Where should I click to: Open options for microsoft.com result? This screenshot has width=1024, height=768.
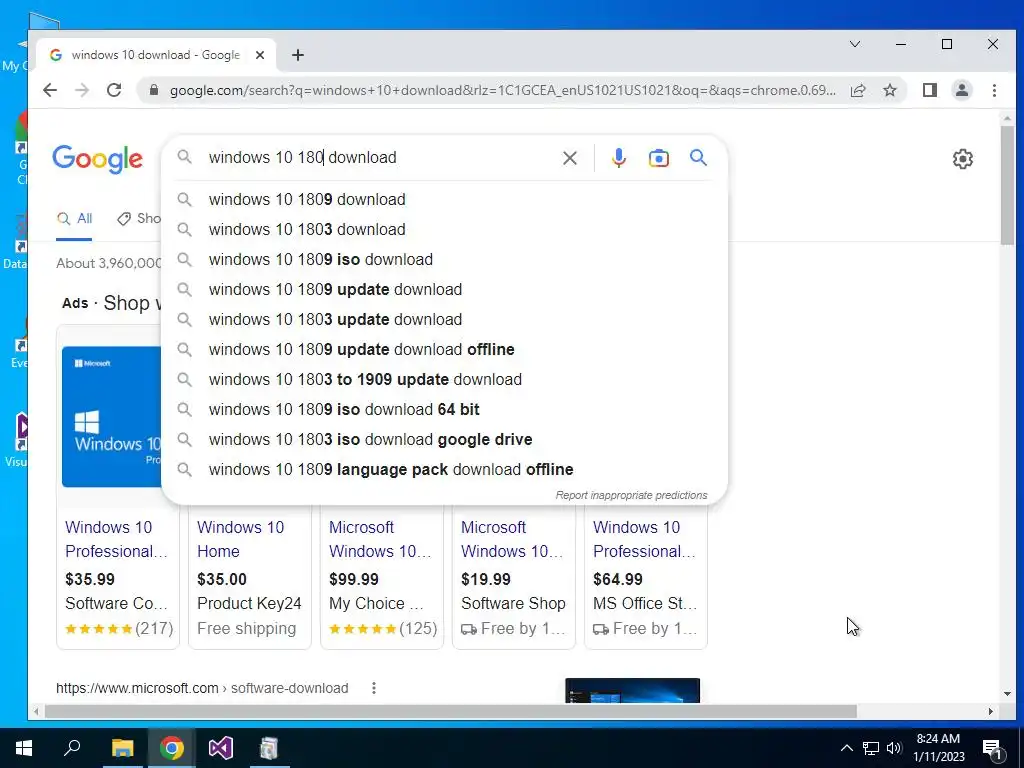[374, 688]
